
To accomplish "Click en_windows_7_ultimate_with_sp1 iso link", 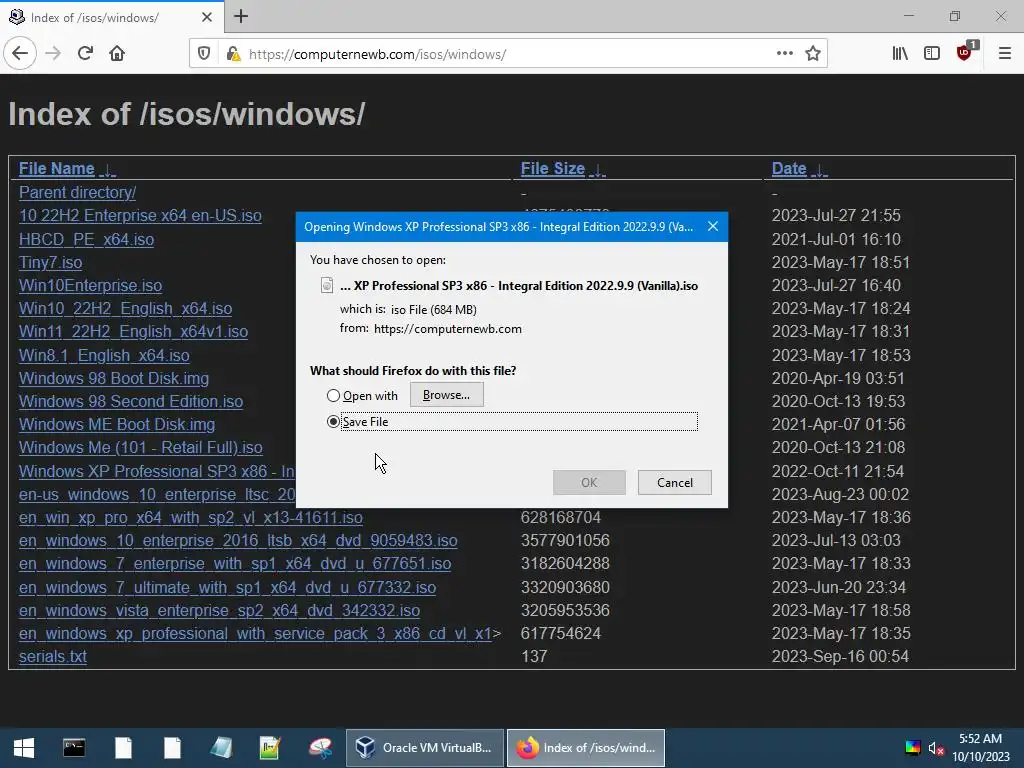I will click(x=227, y=587).
